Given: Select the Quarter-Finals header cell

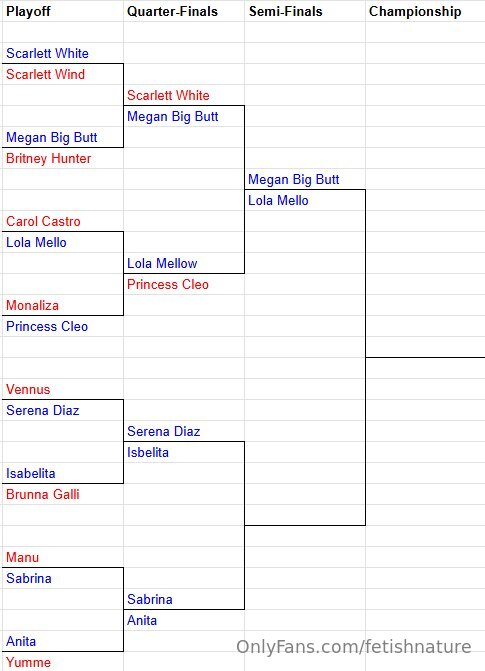Looking at the screenshot, I should [x=184, y=11].
